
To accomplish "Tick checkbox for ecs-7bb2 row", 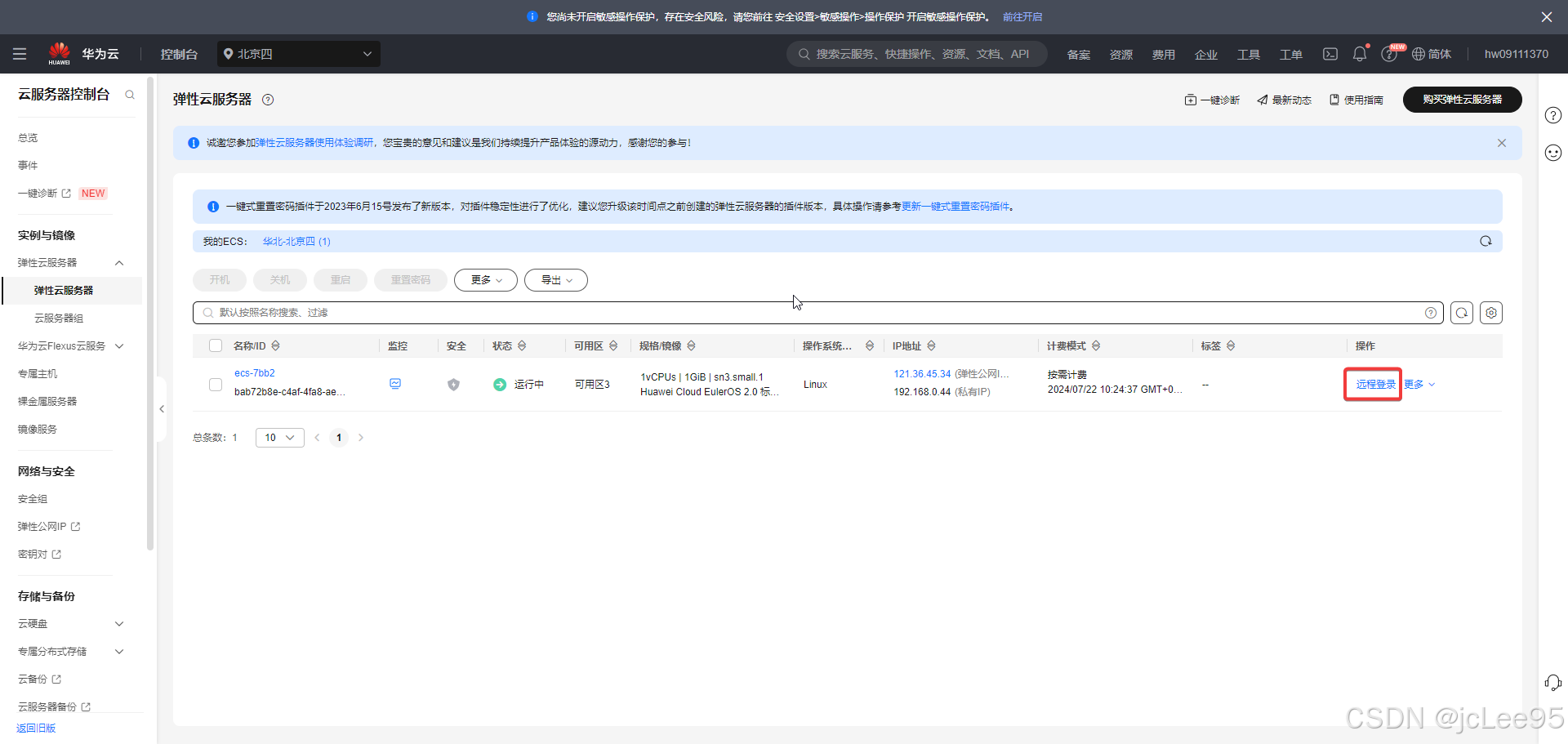I will pyautogui.click(x=216, y=384).
